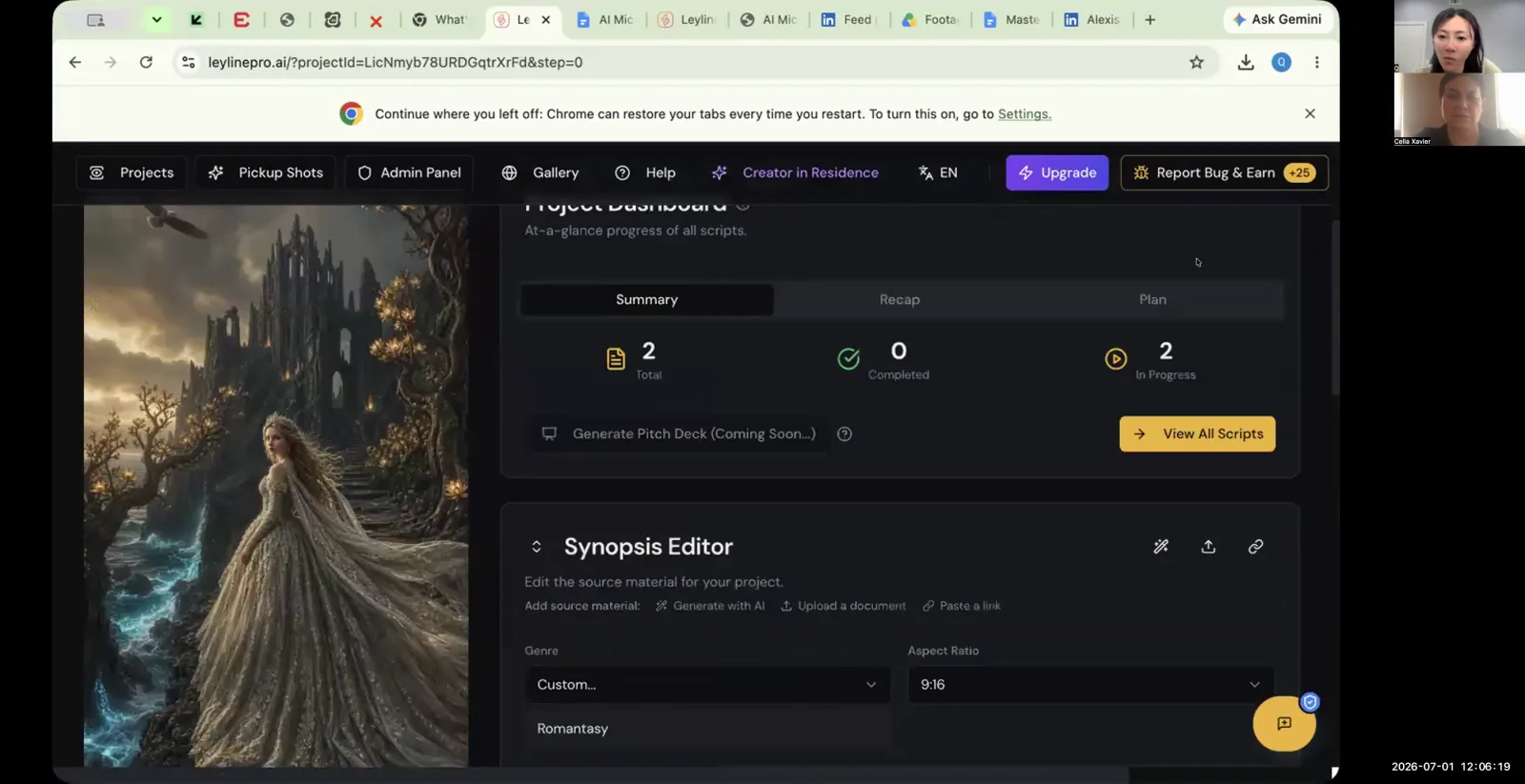Viewport: 1525px width, 784px height.
Task: Open the Projects page
Action: click(x=132, y=172)
